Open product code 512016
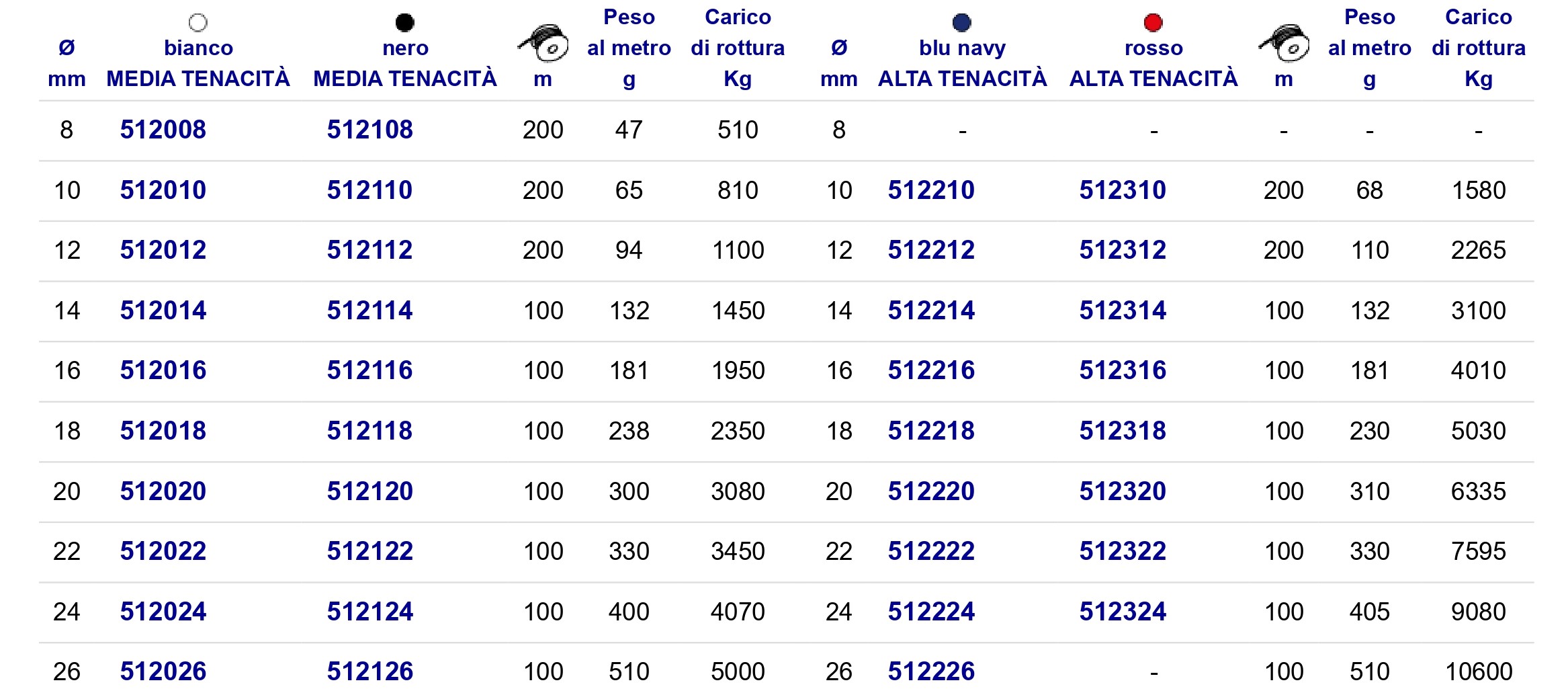1568x693 pixels. click(163, 370)
